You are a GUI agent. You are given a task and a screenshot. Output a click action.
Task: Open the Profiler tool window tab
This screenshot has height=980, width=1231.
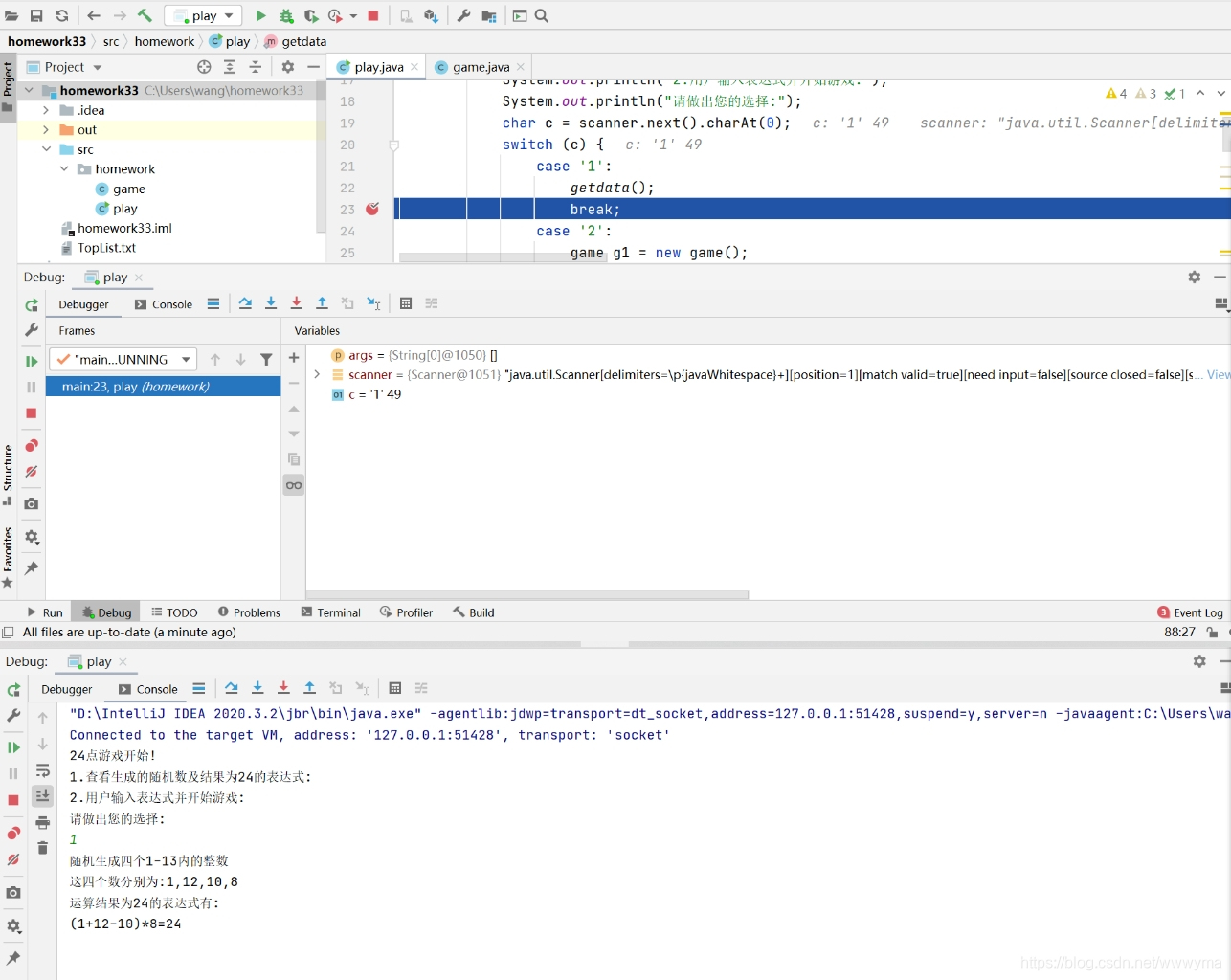coord(406,612)
